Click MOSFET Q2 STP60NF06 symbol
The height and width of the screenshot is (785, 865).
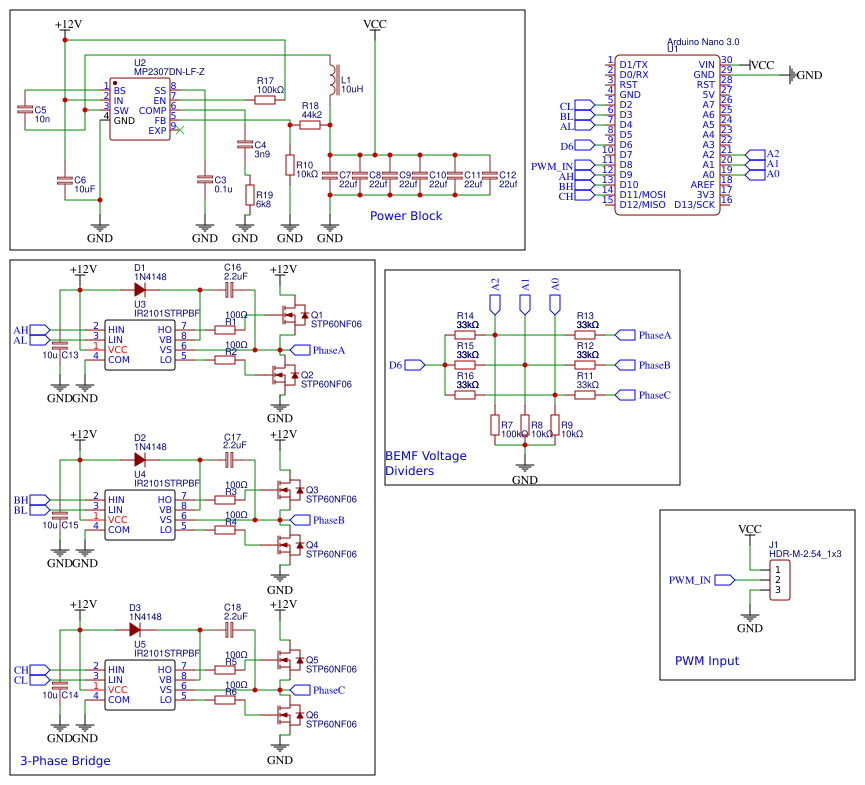[x=285, y=375]
